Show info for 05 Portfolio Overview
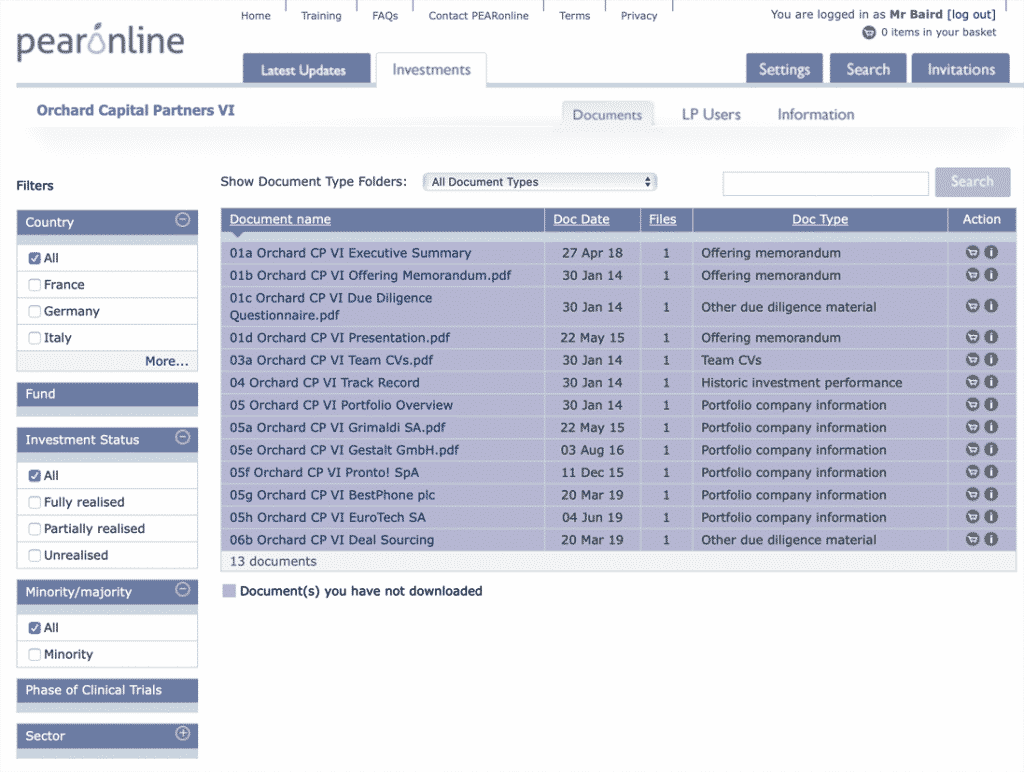The height and width of the screenshot is (772, 1024). click(991, 404)
